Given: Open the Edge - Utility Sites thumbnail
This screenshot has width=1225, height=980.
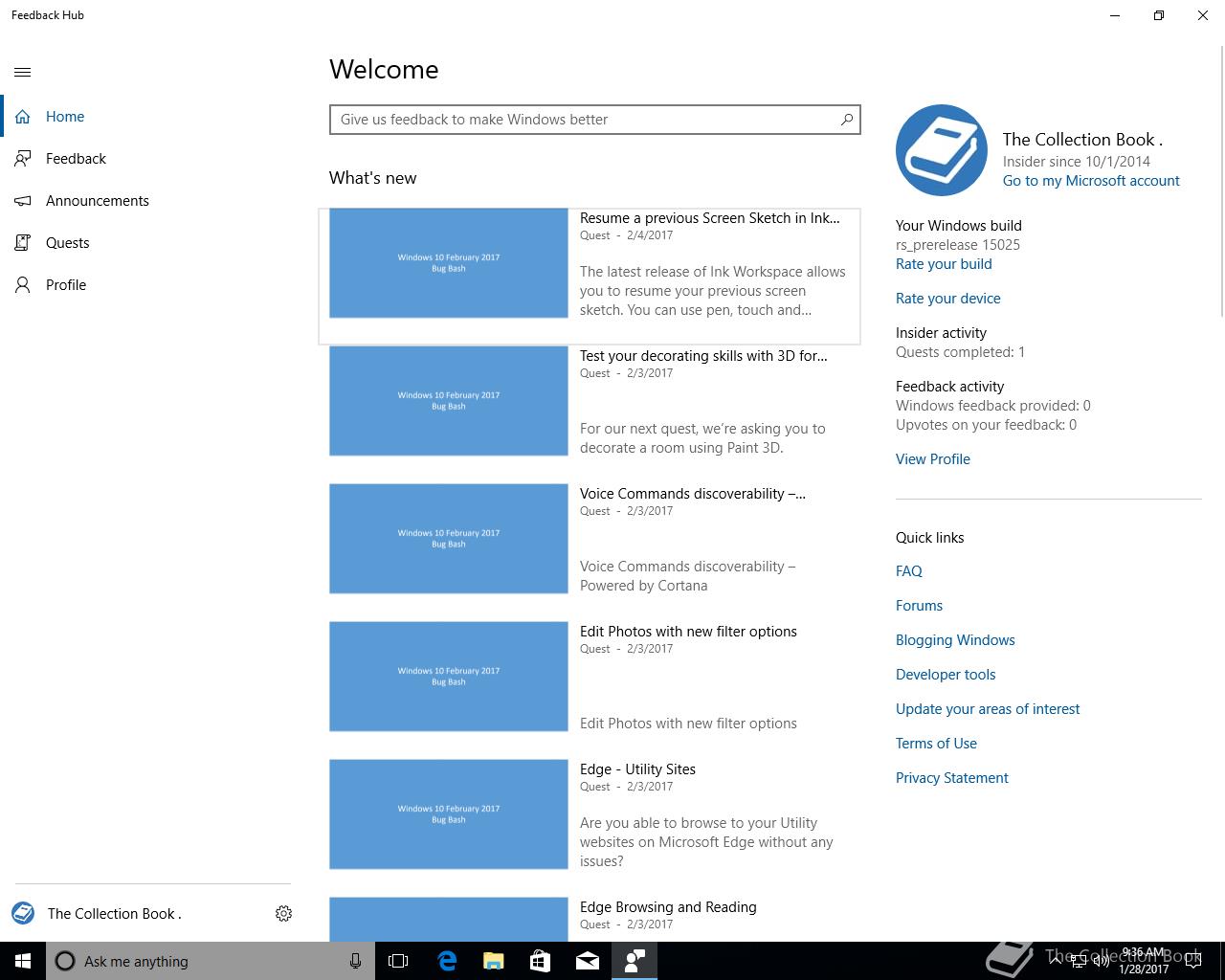Looking at the screenshot, I should (449, 814).
